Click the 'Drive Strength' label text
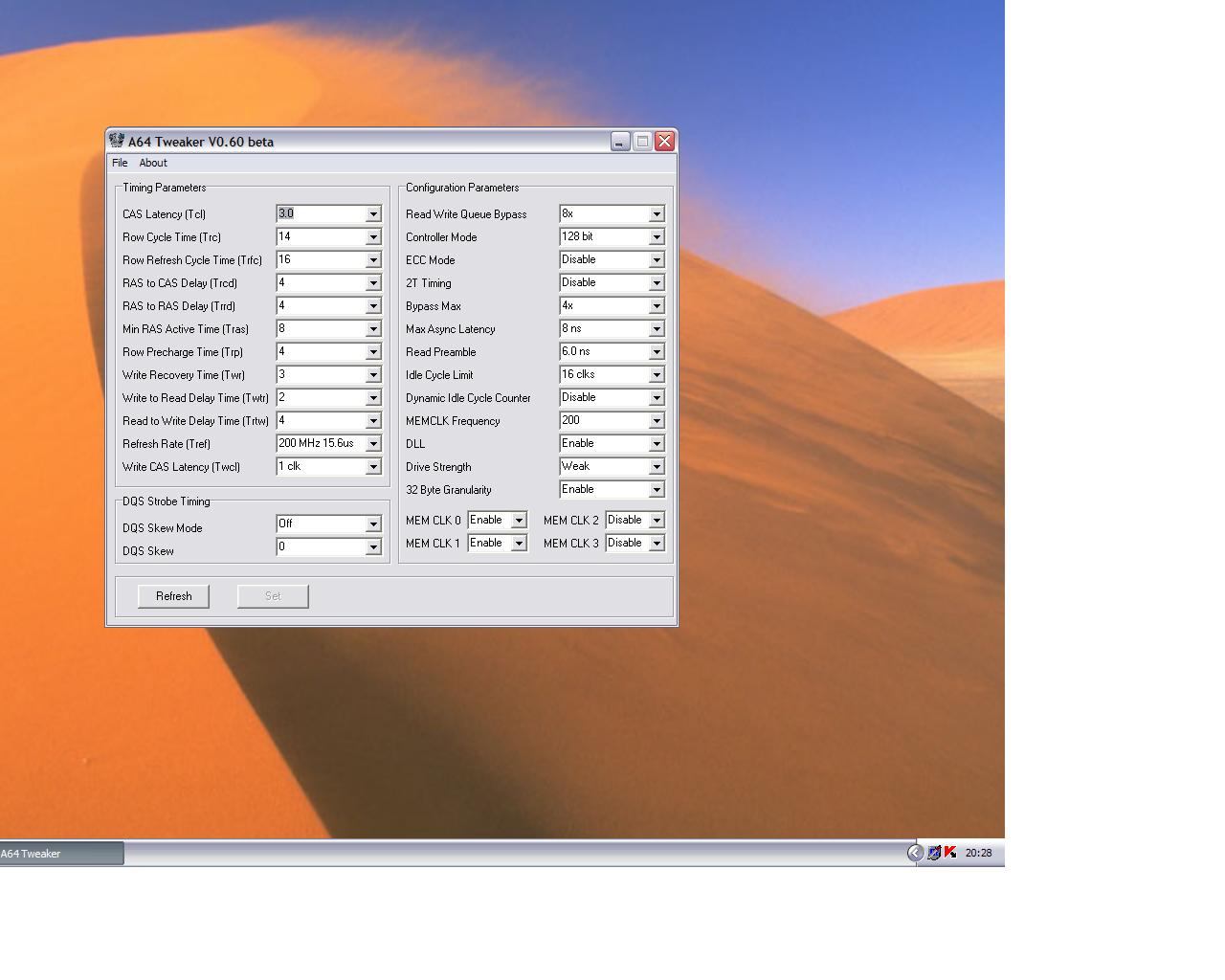 pos(438,467)
